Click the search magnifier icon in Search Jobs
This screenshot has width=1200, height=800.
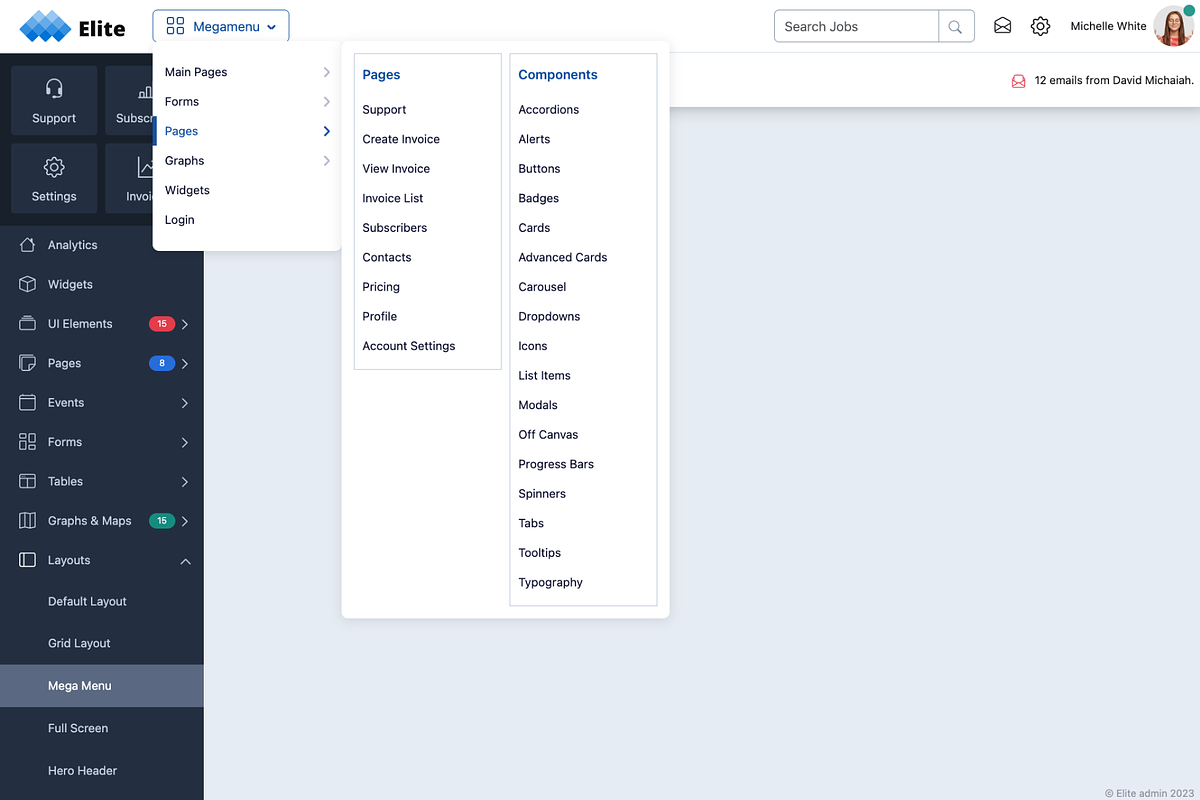point(955,26)
